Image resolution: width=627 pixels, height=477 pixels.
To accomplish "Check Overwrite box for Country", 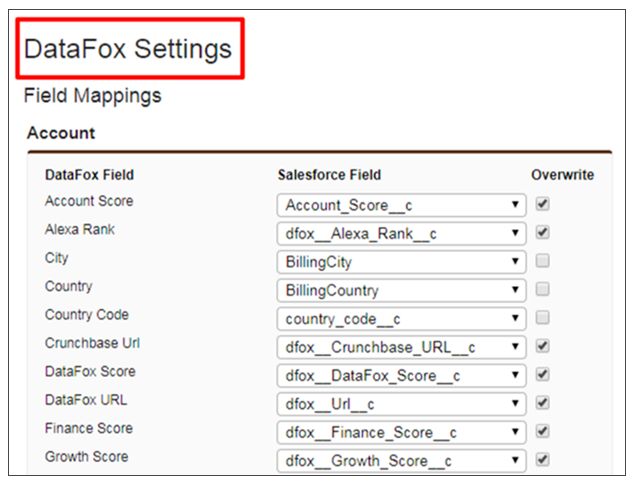I will (x=542, y=290).
